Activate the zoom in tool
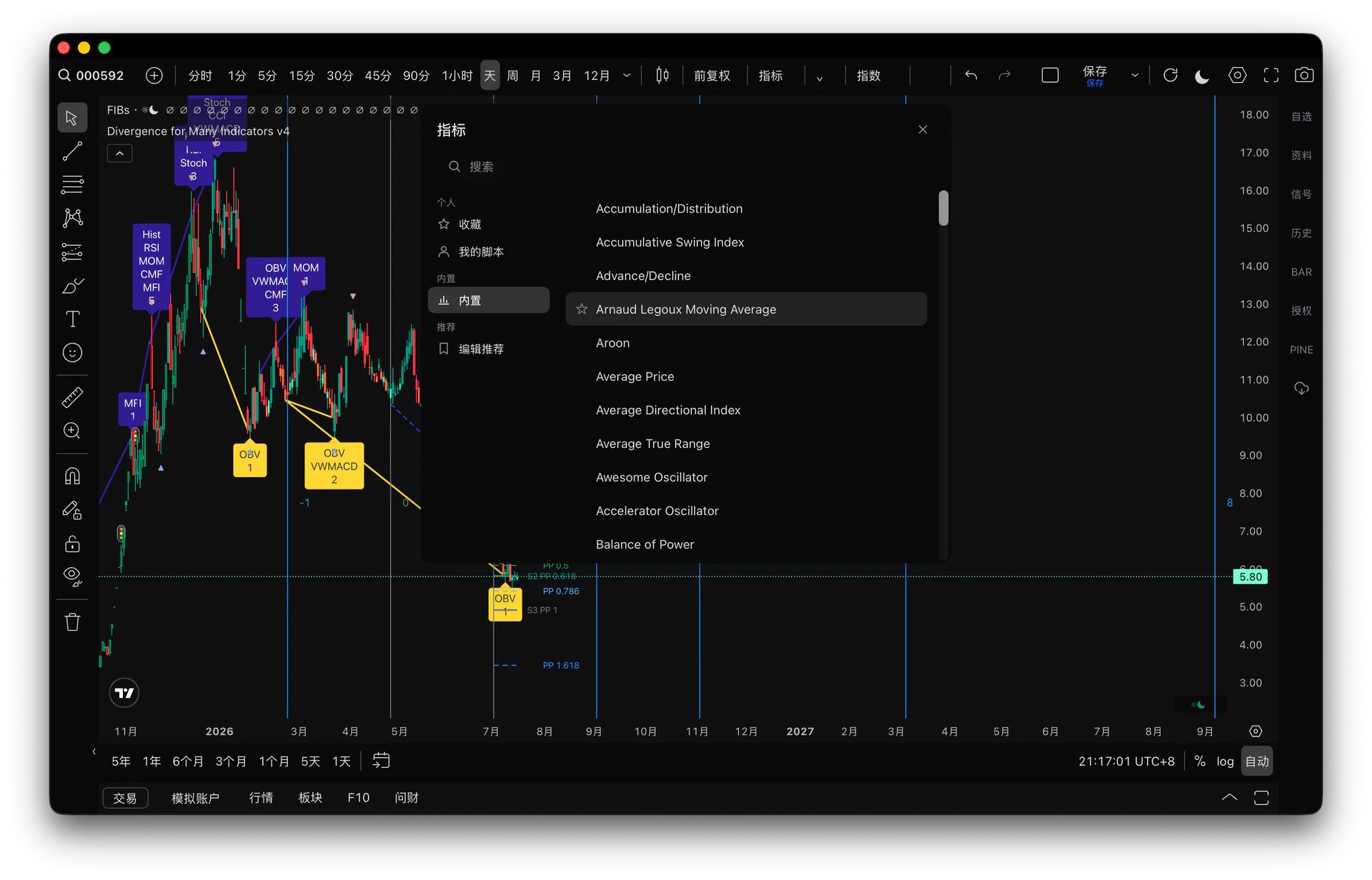The image size is (1372, 880). (72, 431)
